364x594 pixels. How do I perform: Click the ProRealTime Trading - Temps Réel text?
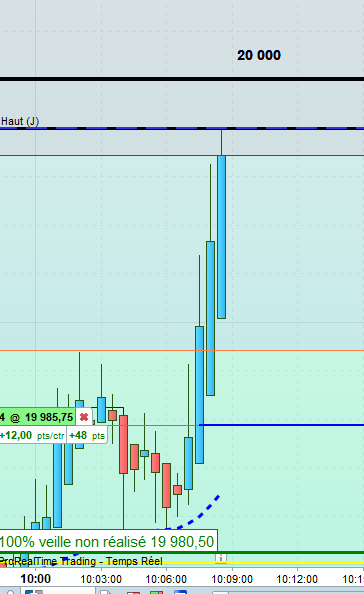click(x=81, y=561)
